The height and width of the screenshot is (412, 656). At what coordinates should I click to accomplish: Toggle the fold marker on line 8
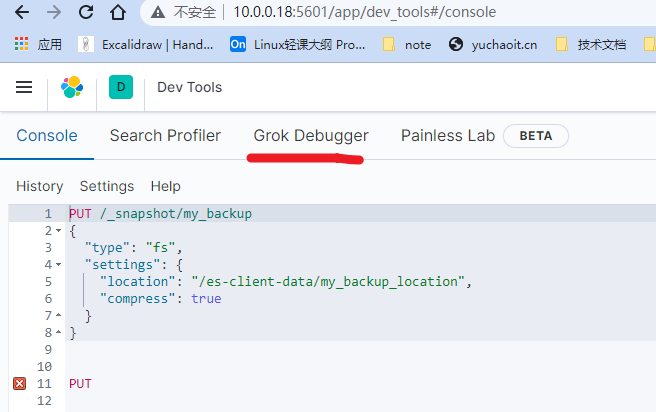tap(59, 333)
